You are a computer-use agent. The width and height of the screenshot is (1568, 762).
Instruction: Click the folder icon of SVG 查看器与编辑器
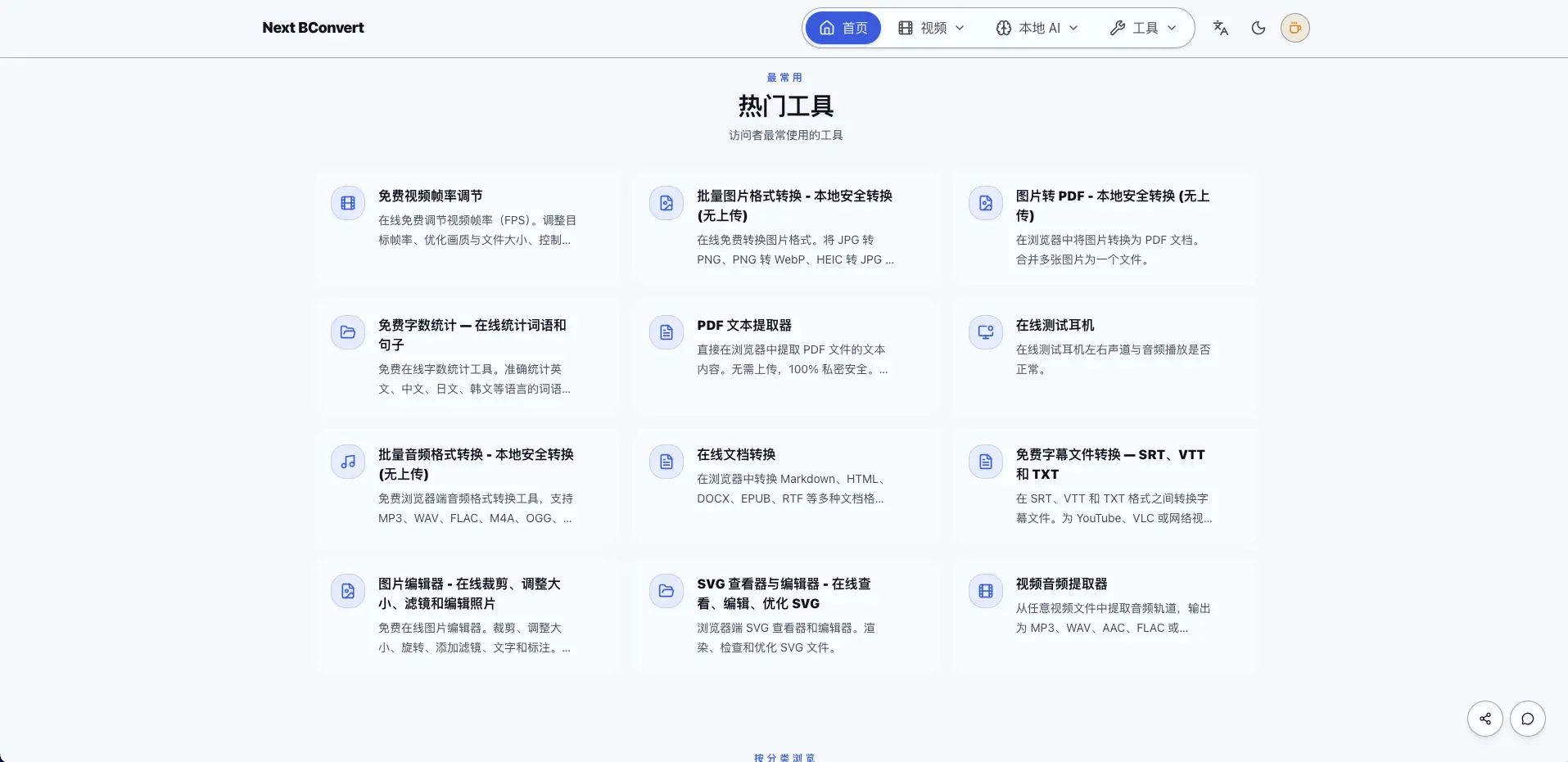[667, 591]
